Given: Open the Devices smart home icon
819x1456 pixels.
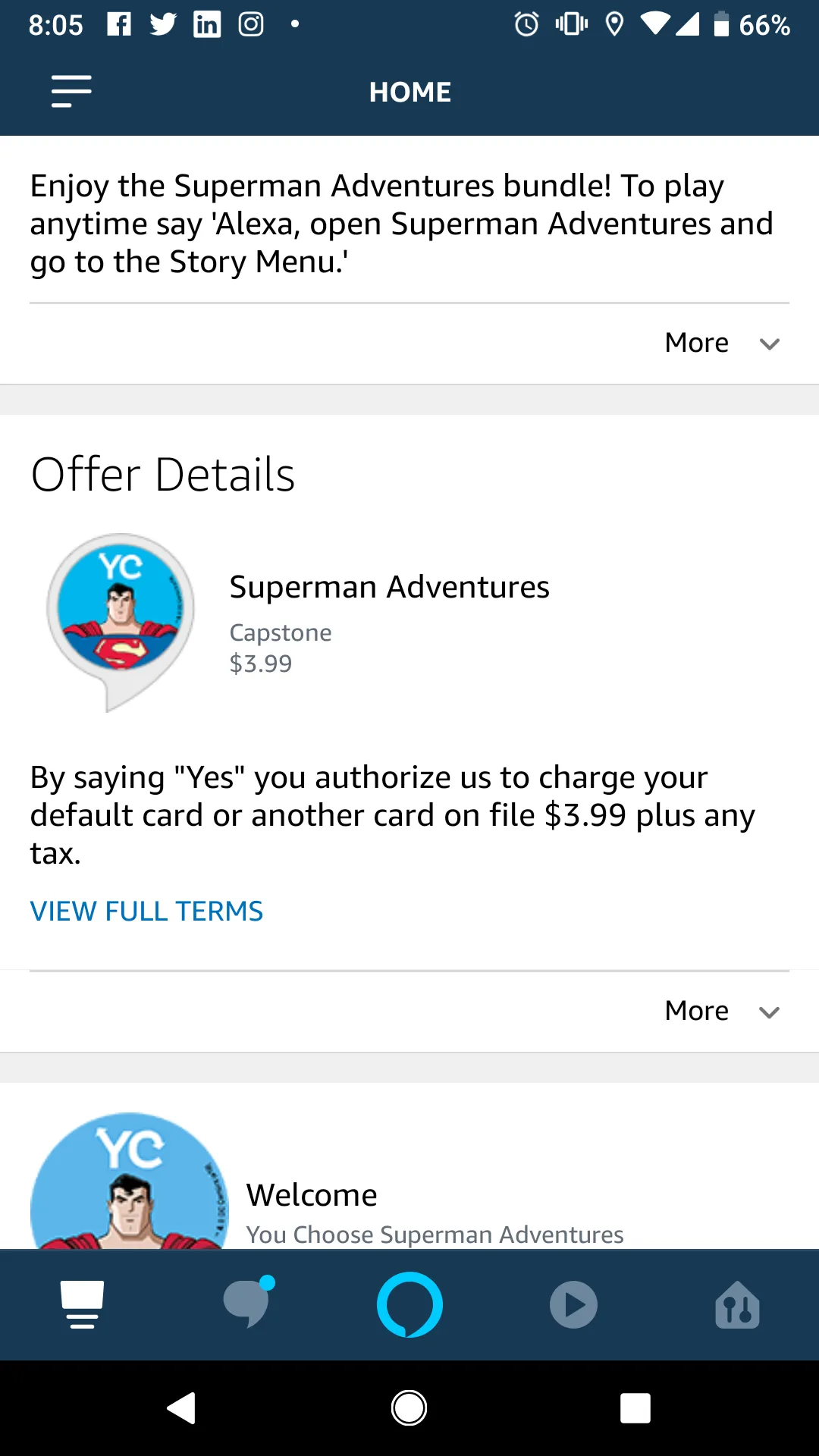Looking at the screenshot, I should coord(737,1304).
